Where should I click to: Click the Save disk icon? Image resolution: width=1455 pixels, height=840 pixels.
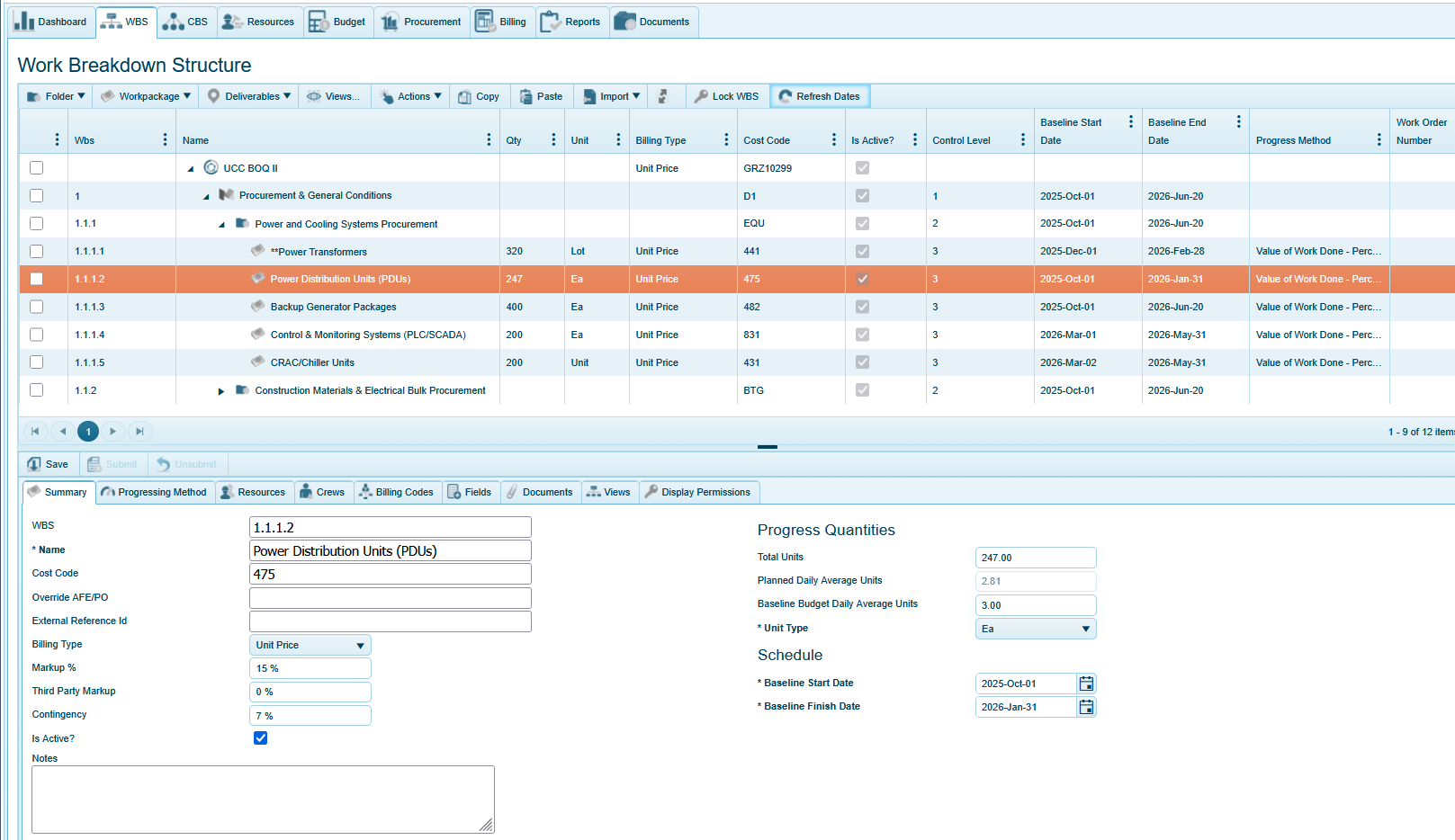(x=34, y=464)
